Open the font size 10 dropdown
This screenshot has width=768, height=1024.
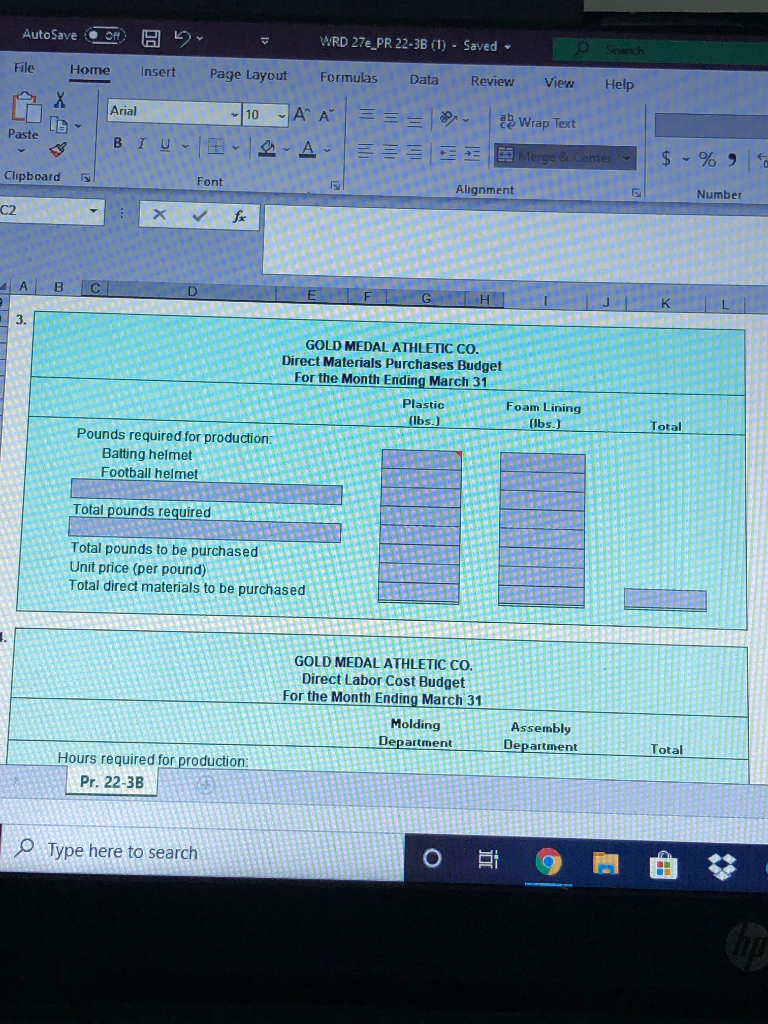(x=282, y=116)
